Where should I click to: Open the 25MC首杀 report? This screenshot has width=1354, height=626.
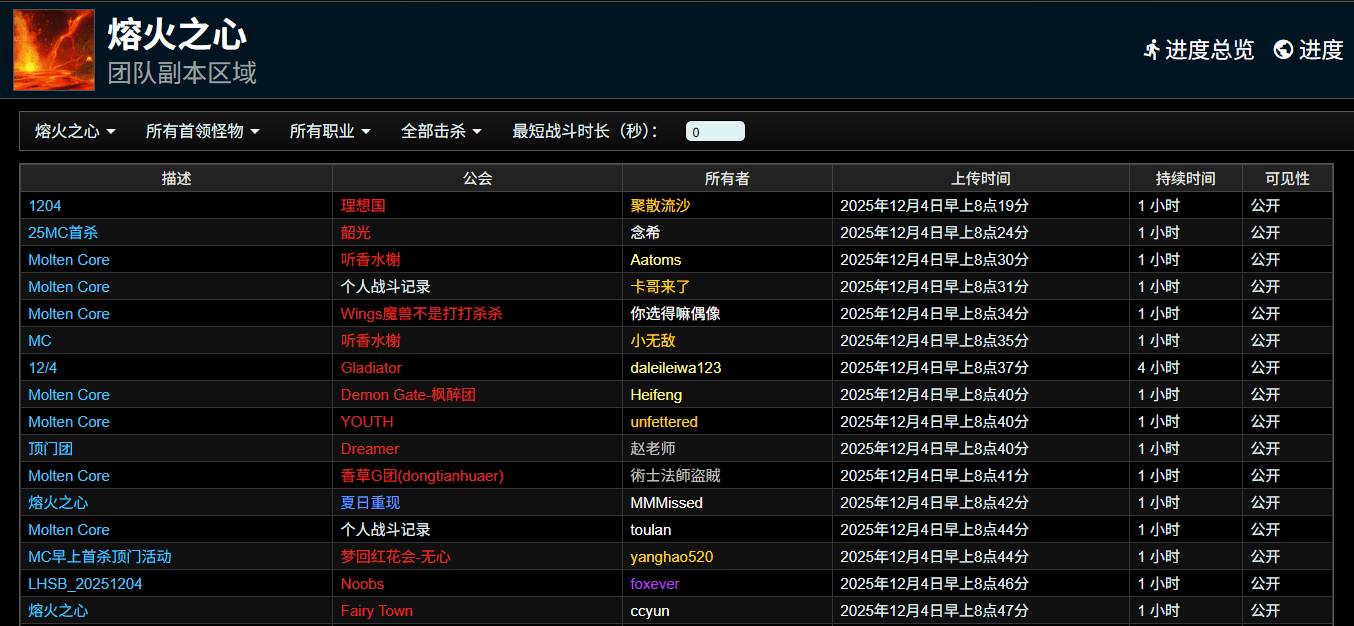(63, 233)
